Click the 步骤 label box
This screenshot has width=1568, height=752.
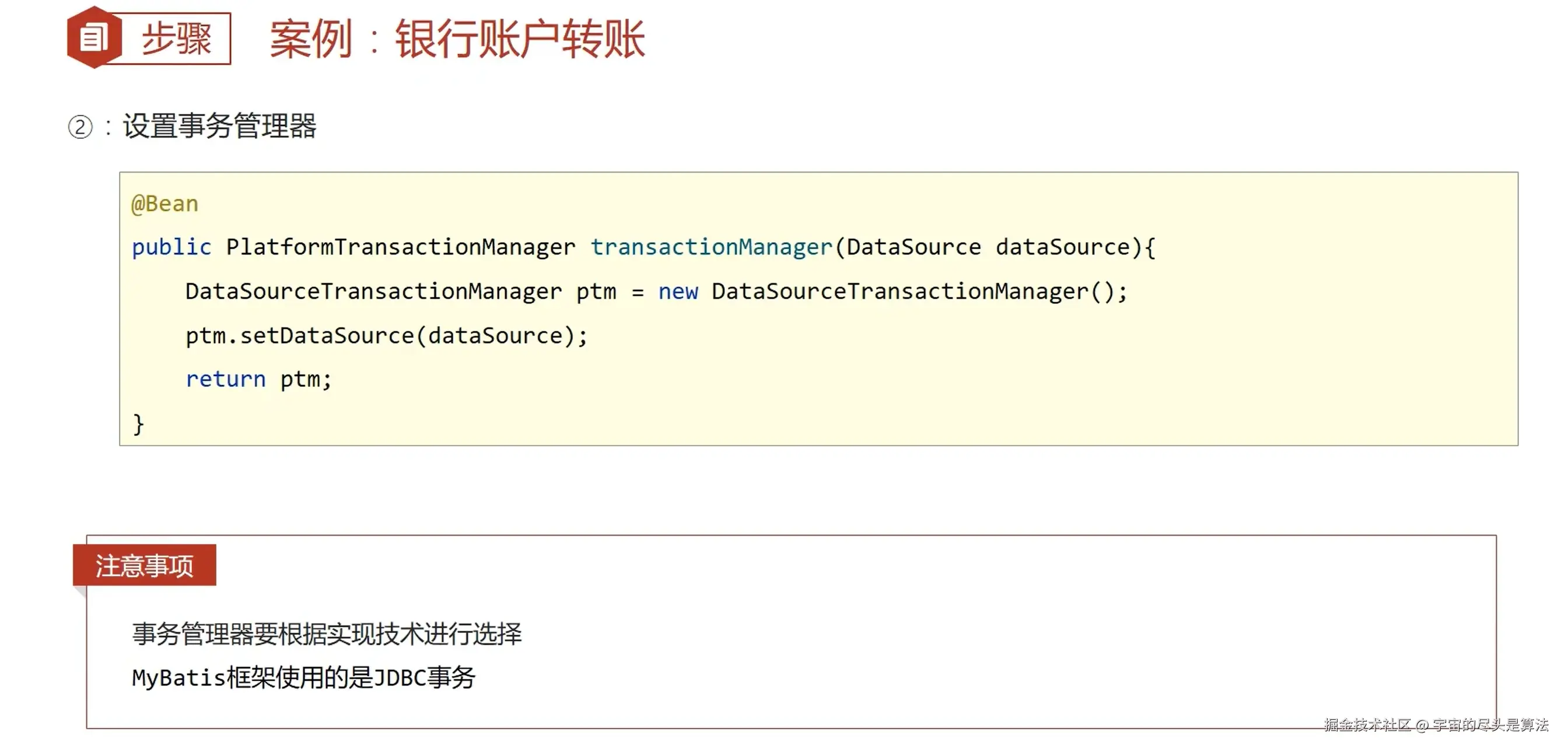pos(177,39)
